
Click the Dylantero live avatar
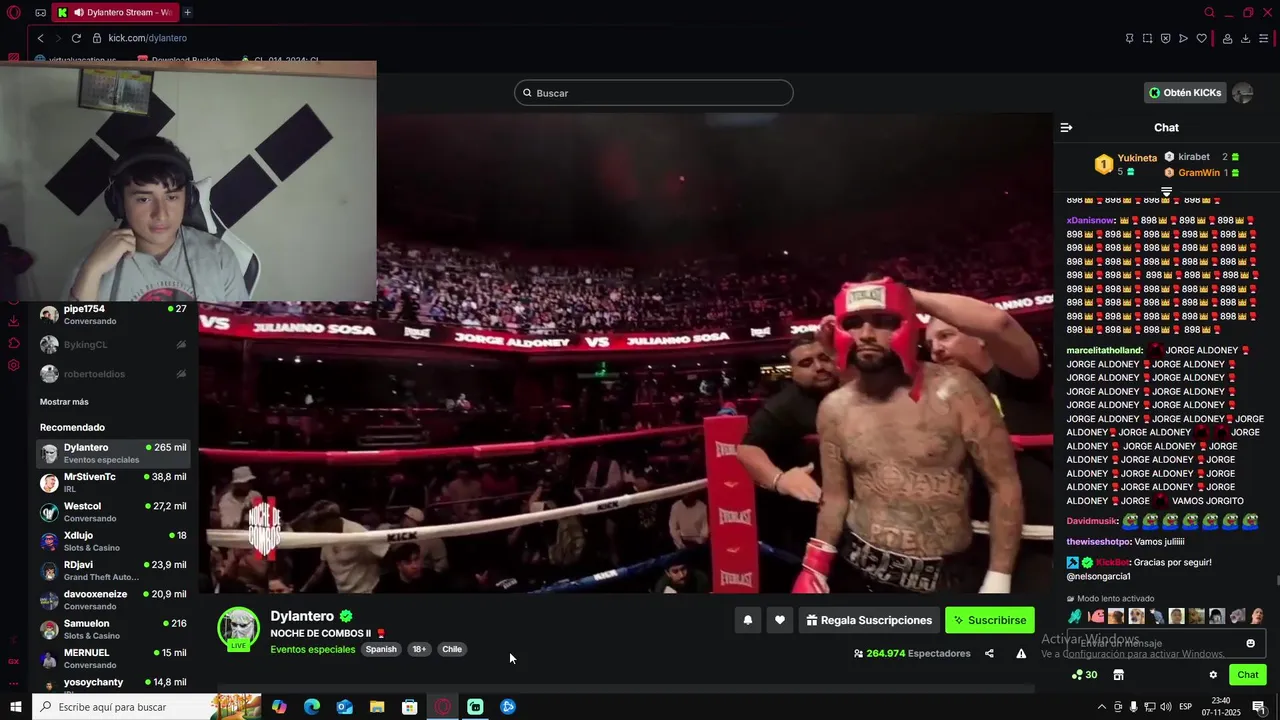pos(239,629)
